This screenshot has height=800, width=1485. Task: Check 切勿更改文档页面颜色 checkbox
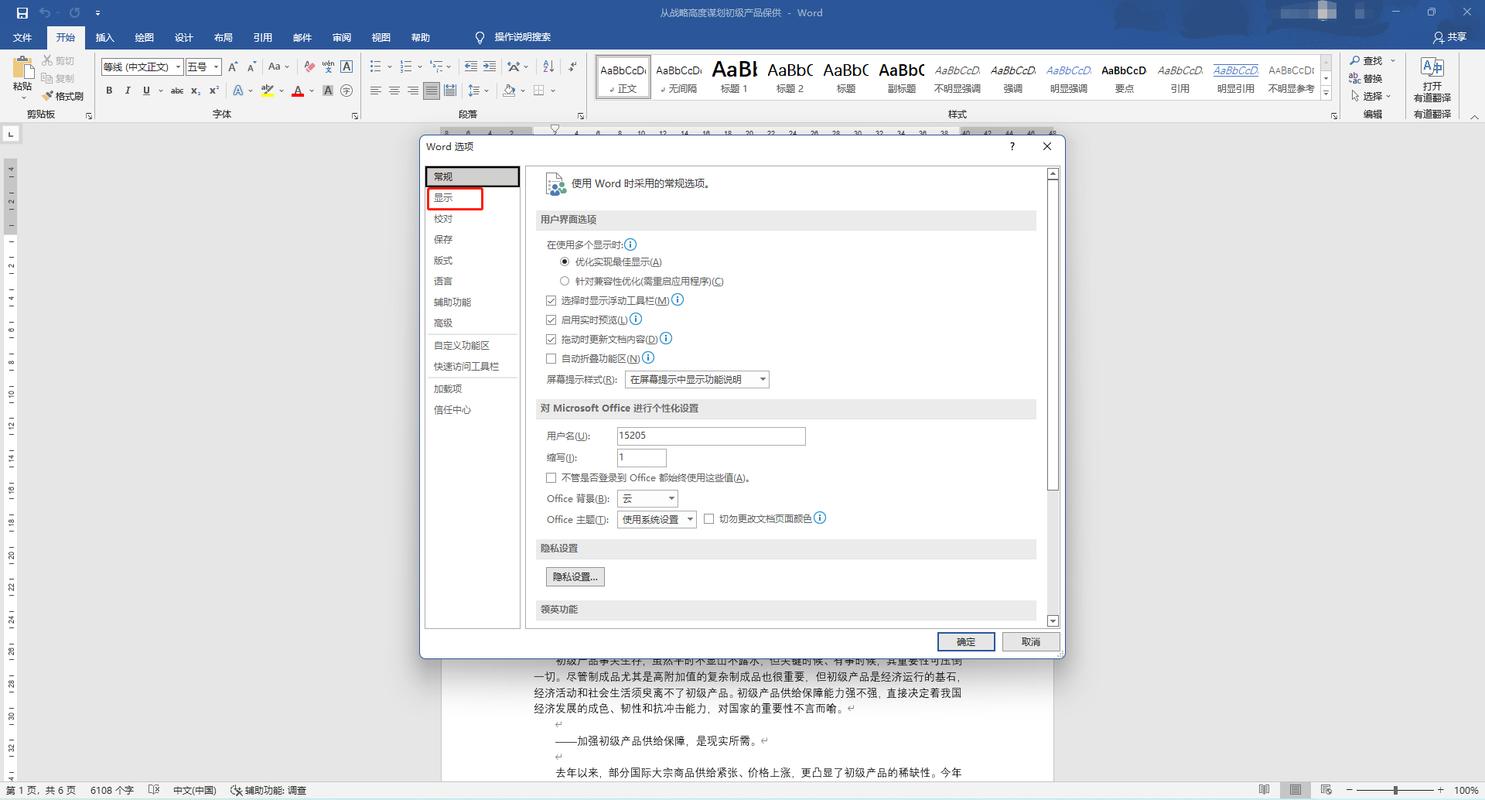click(x=709, y=519)
